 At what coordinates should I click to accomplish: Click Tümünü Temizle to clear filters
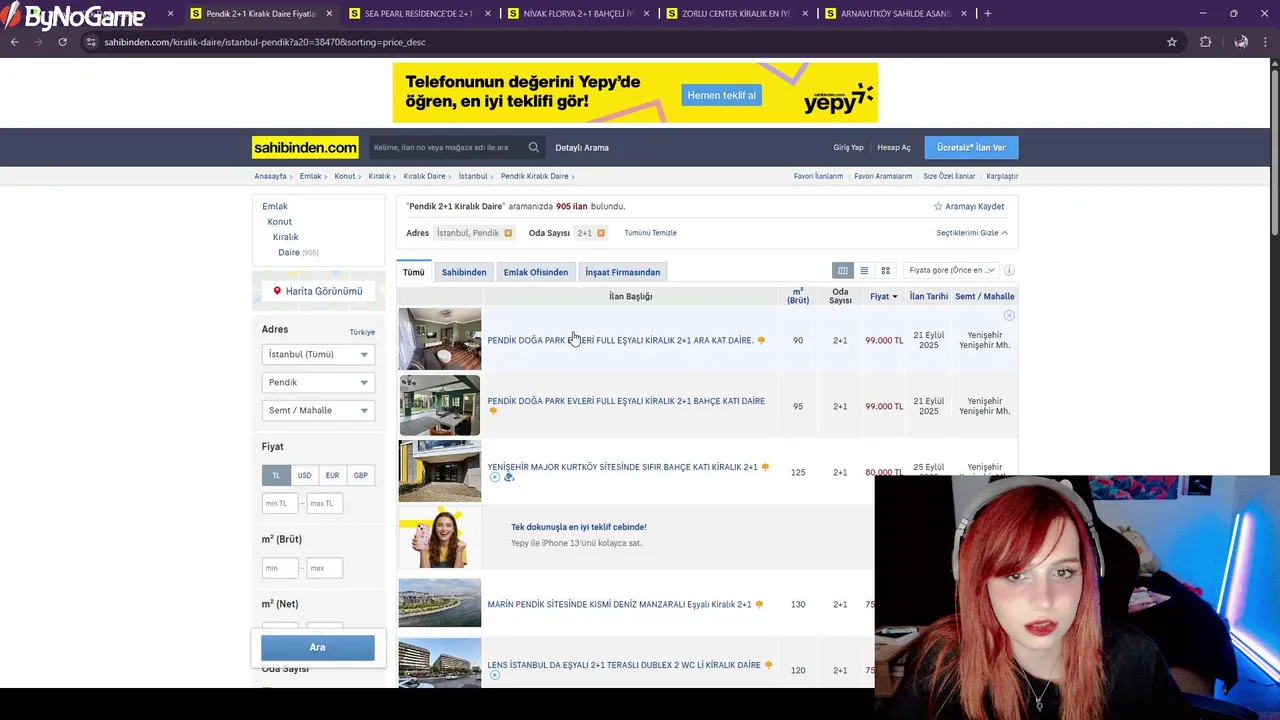pyautogui.click(x=651, y=233)
